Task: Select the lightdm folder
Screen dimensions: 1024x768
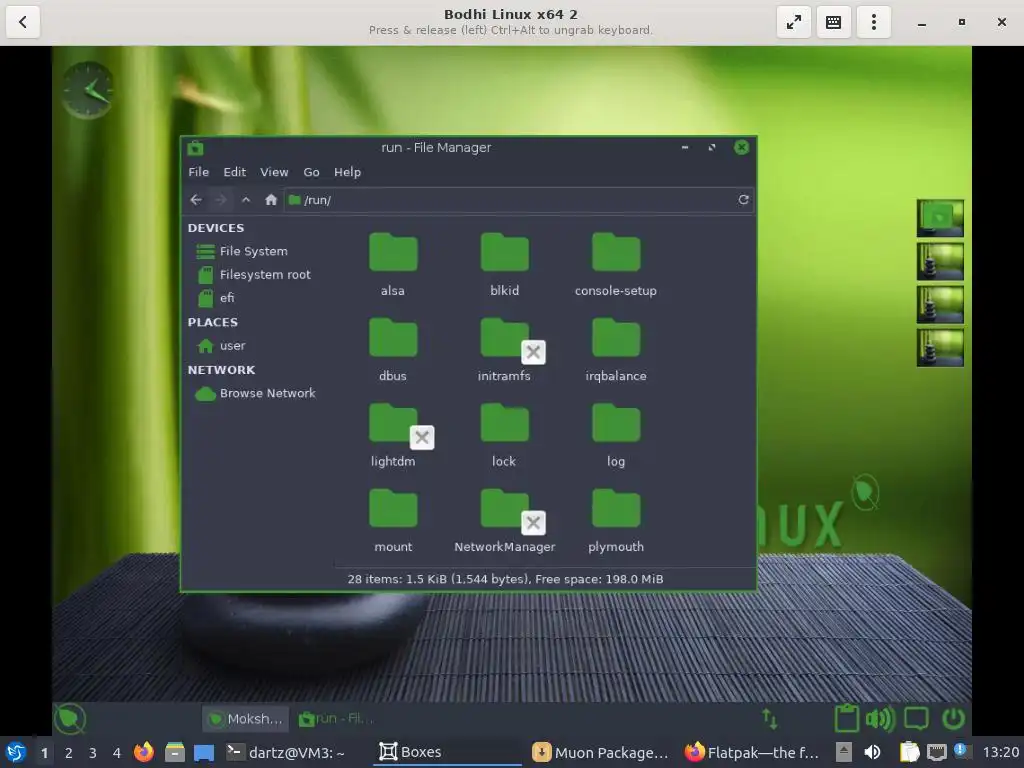Action: coord(393,436)
